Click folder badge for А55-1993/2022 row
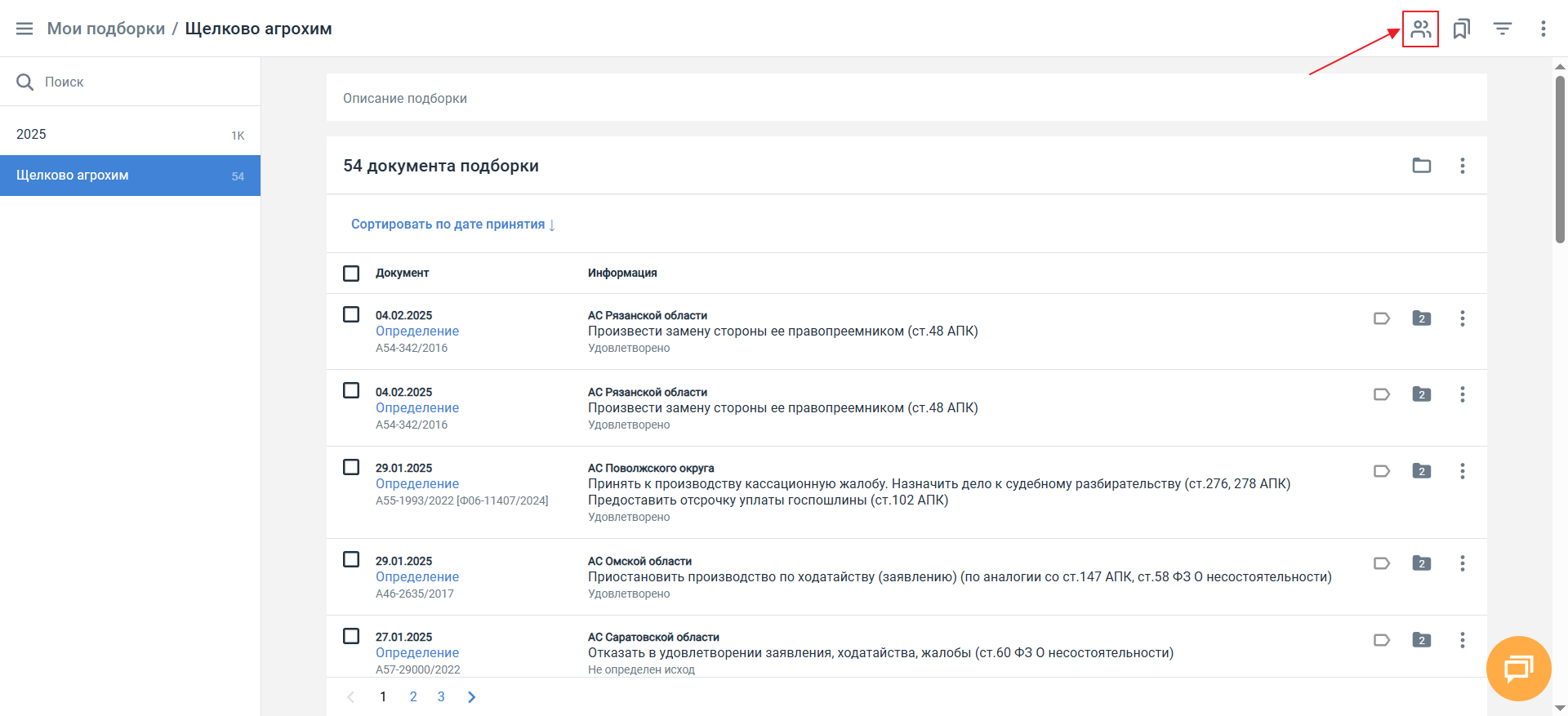1568x716 pixels. (x=1422, y=471)
